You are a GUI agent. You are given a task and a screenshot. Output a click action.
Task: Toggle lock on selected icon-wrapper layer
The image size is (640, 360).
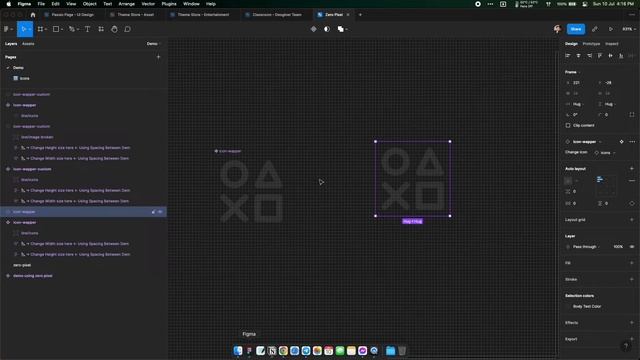tap(153, 212)
